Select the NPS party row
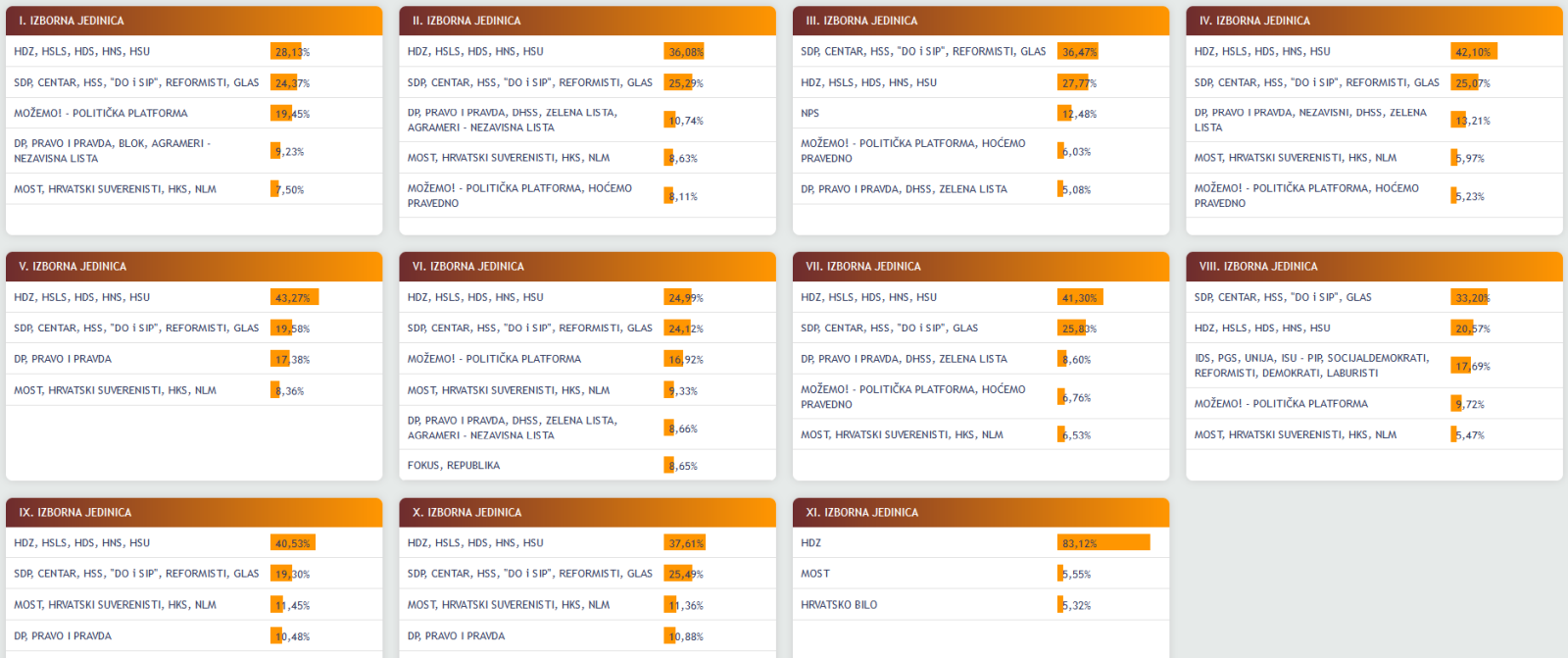 [x=981, y=114]
